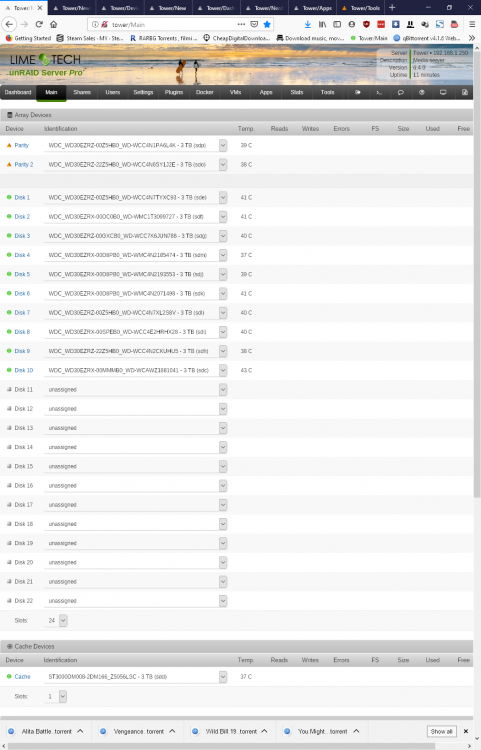Open Alita Battle torrent download options chevron

(x=80, y=731)
